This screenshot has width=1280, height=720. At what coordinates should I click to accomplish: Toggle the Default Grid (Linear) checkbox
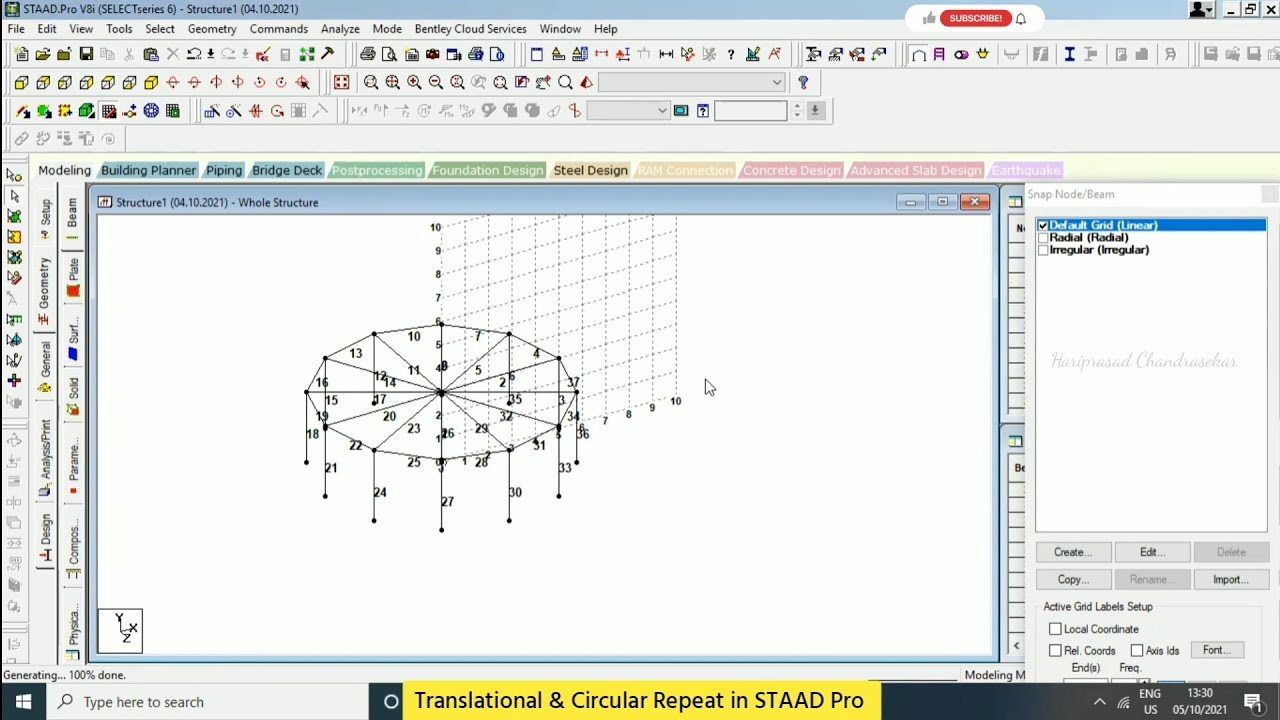pyautogui.click(x=1043, y=226)
